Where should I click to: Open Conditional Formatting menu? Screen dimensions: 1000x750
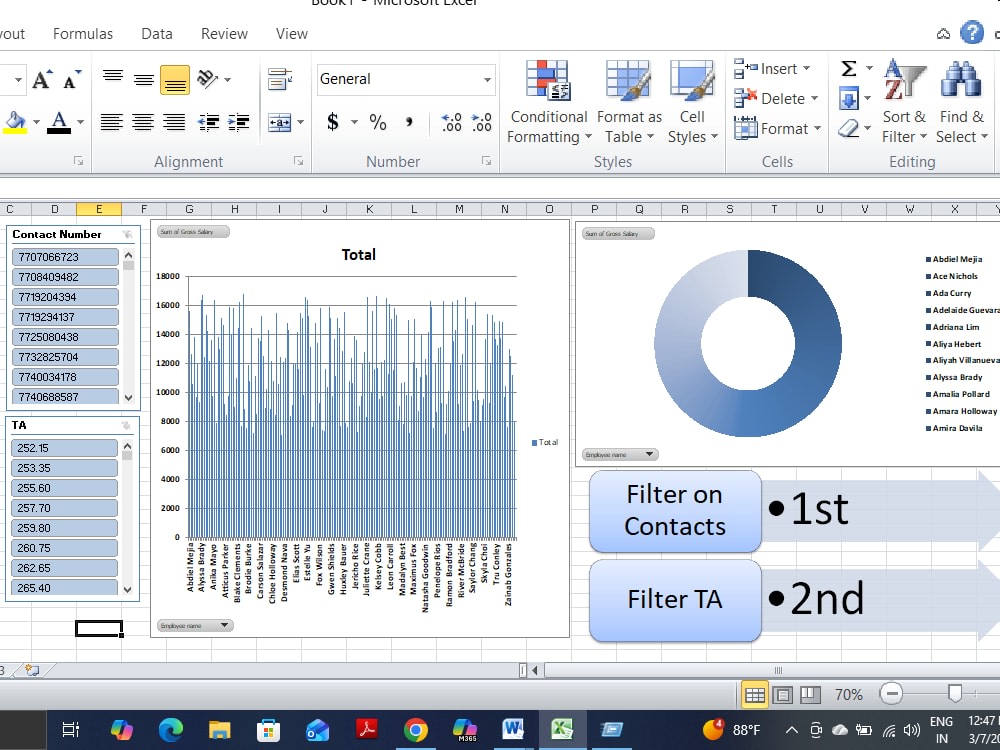coord(548,103)
